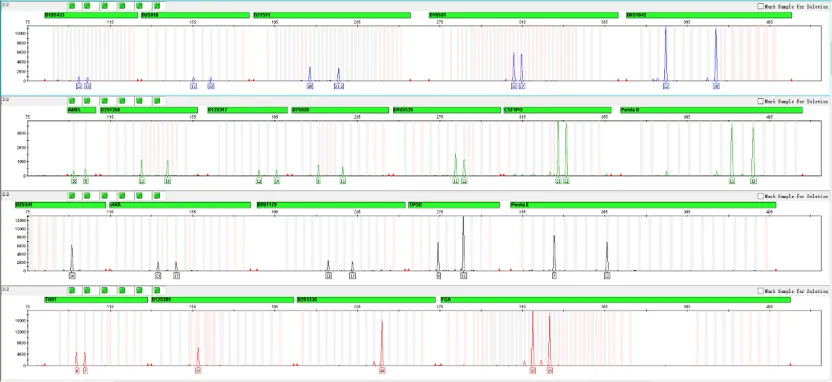Tick Mark Sample for Deletion in D19S433 panel
Image resolution: width=832 pixels, height=382 pixels.
[x=760, y=6]
